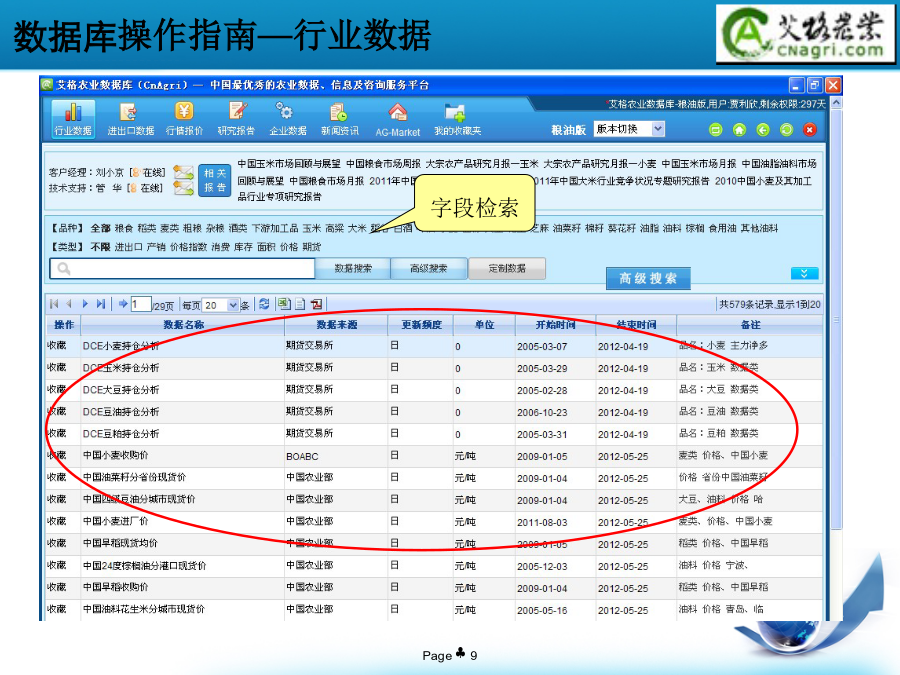This screenshot has width=900, height=675.
Task: Click the 高级搜索 button beside 数据搜索
Action: [429, 268]
